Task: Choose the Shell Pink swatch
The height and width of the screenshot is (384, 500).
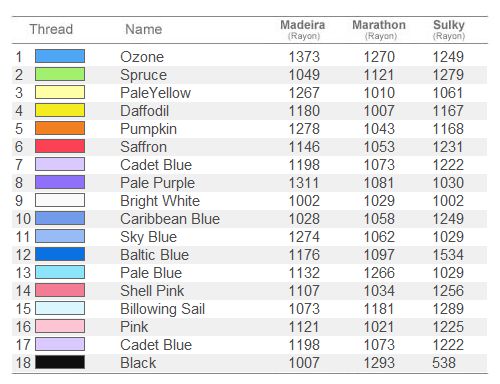Action: pyautogui.click(x=60, y=290)
